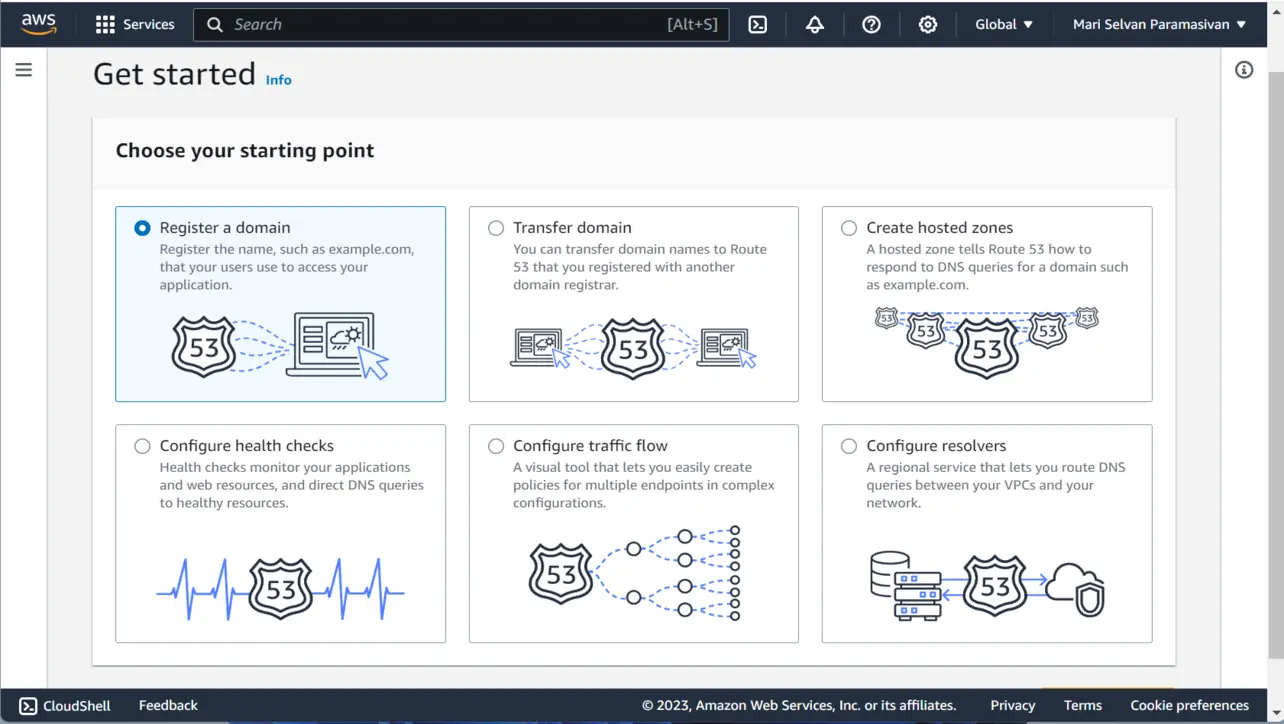Click the health checks heartbeat illustration
This screenshot has height=724, width=1284.
click(x=280, y=588)
